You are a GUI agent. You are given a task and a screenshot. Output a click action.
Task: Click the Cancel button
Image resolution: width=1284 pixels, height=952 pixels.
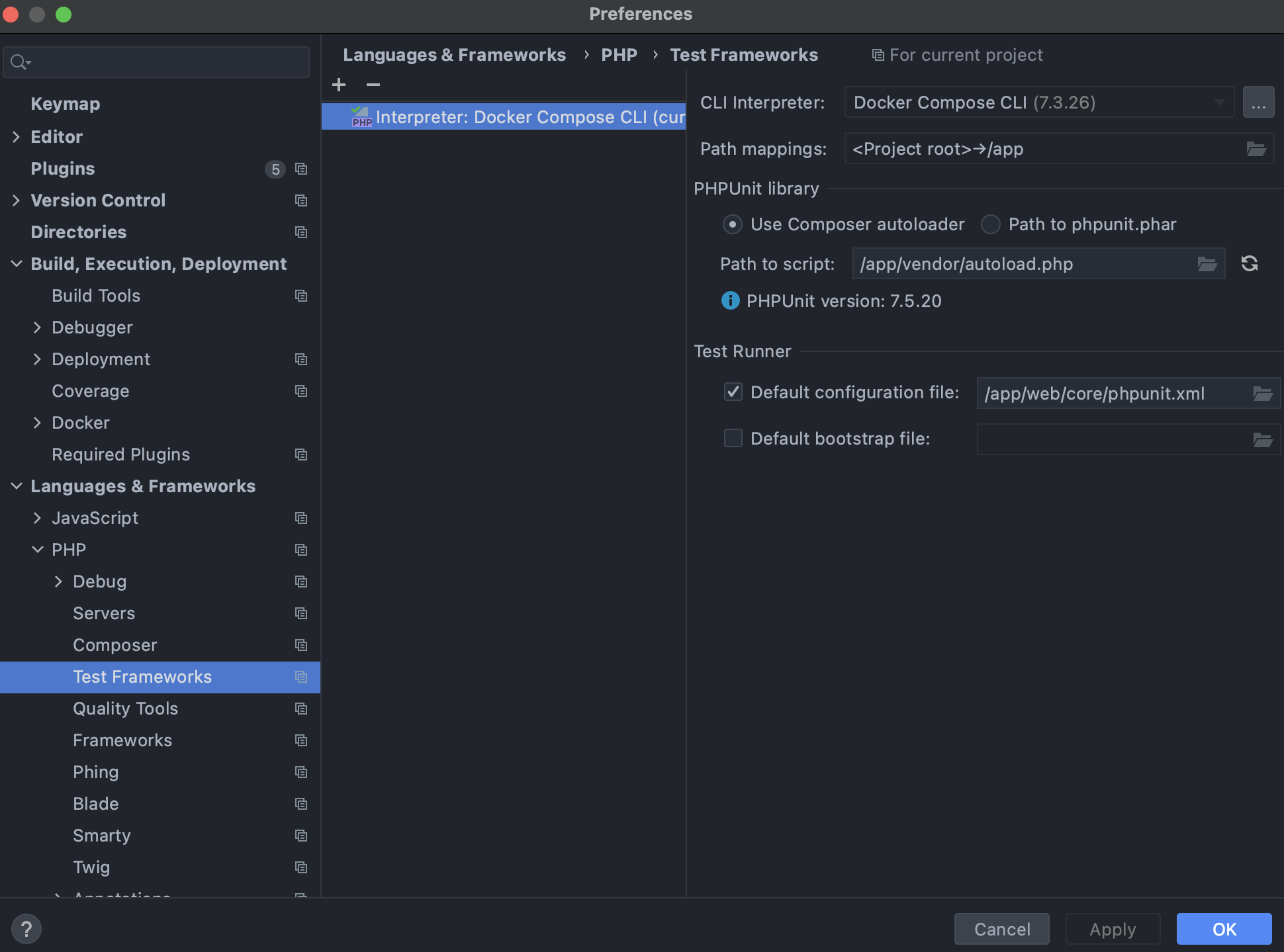[1001, 929]
